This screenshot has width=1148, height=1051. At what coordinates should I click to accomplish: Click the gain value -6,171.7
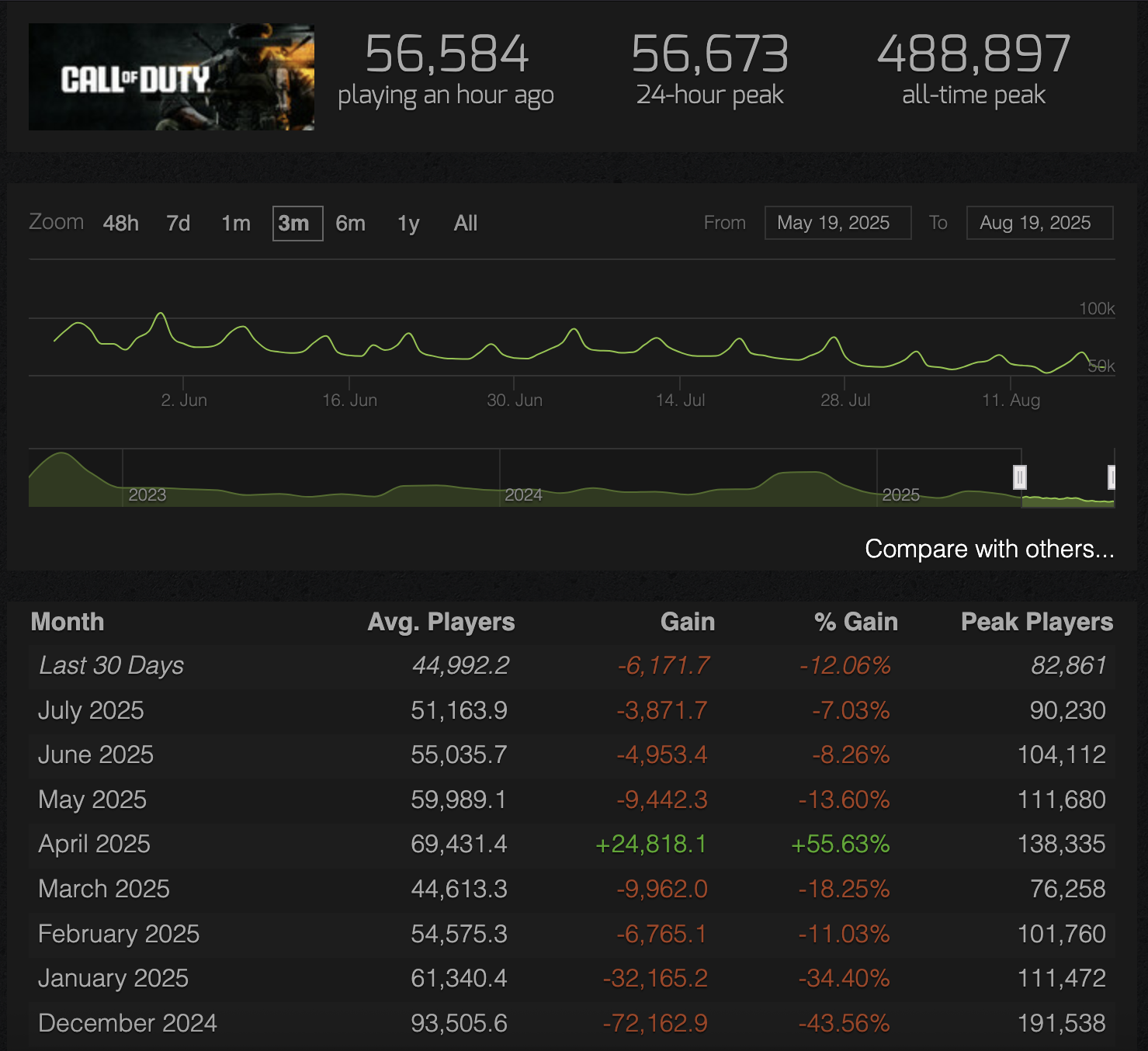664,665
